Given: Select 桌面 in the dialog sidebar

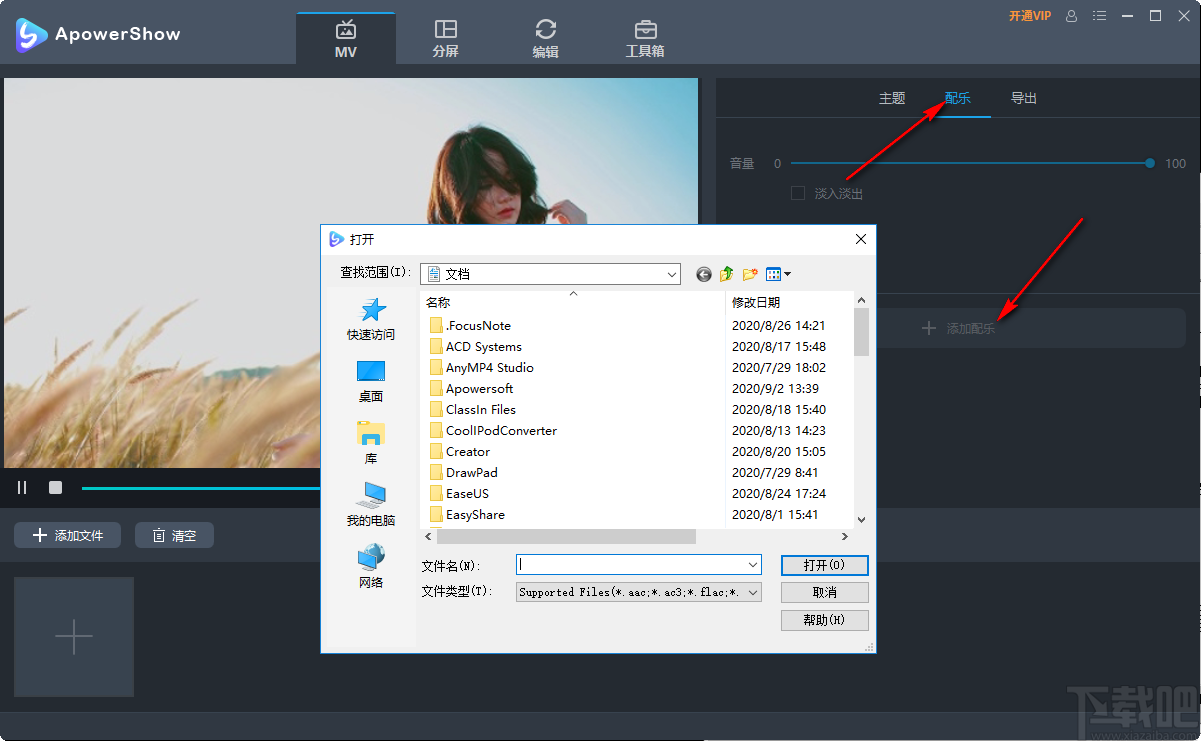Looking at the screenshot, I should tap(371, 382).
